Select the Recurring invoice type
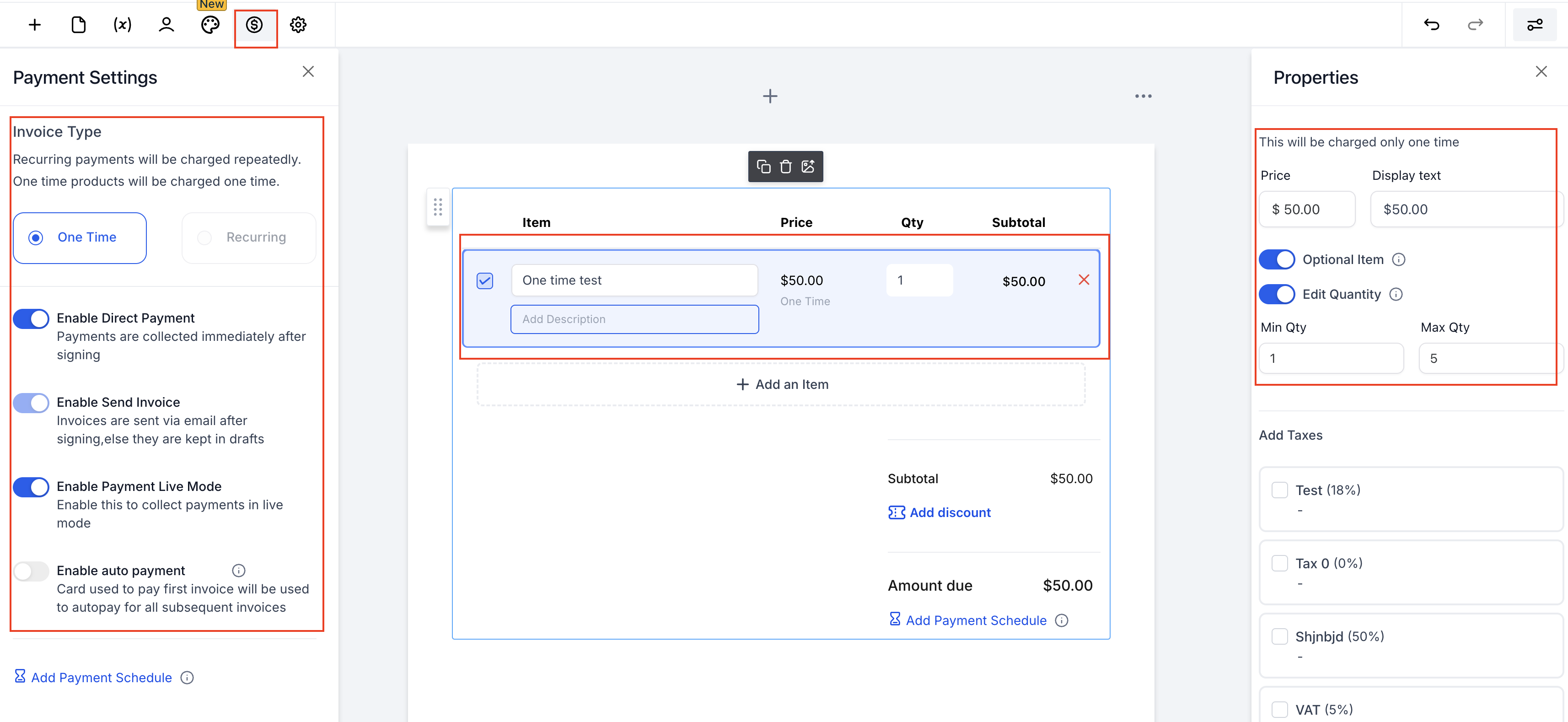The width and height of the screenshot is (1568, 722). pyautogui.click(x=249, y=237)
